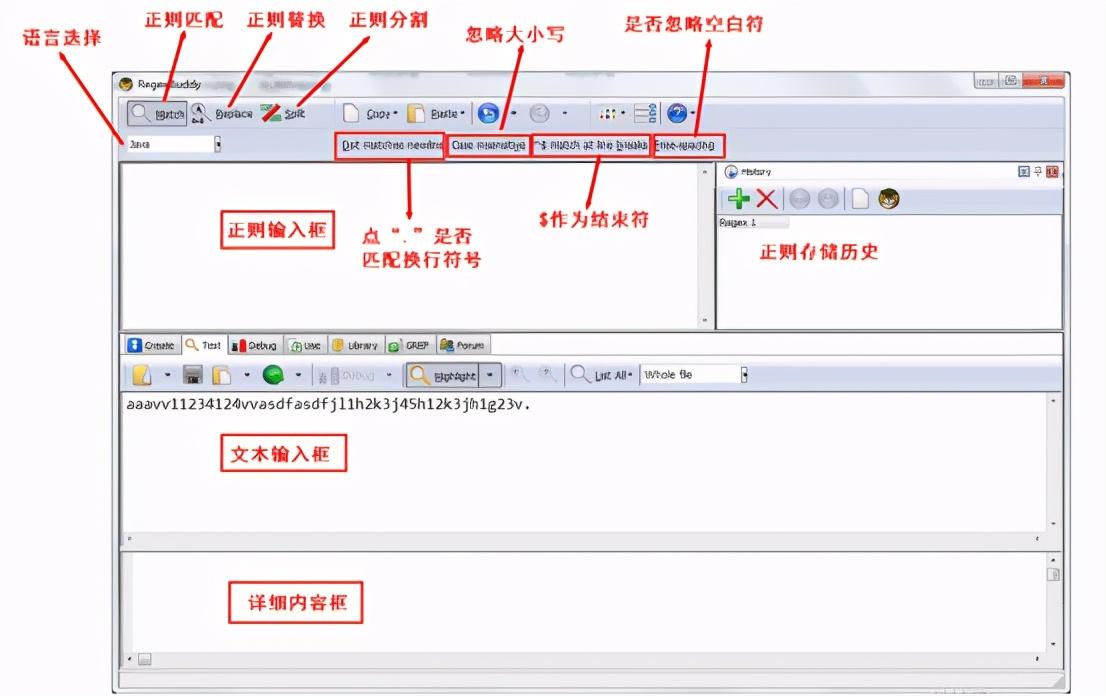Viewport: 1106px width, 696px height.
Task: Click the red X Delete regex icon
Action: 767,199
